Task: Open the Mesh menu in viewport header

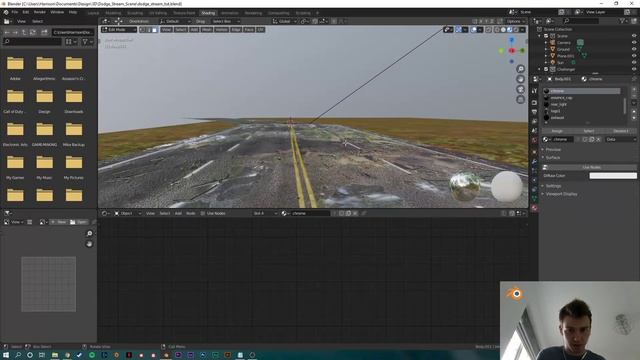Action: tap(207, 30)
